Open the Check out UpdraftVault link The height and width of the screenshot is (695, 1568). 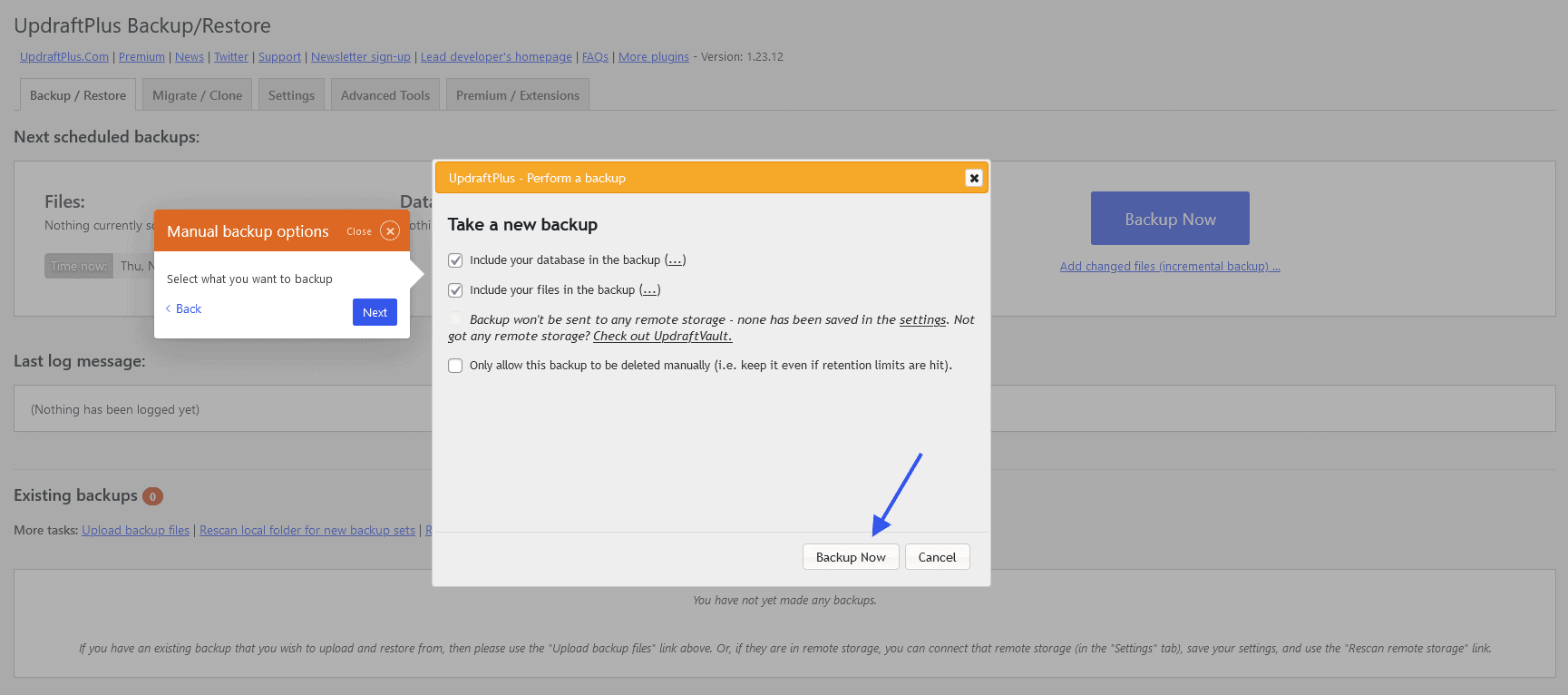pyautogui.click(x=662, y=336)
